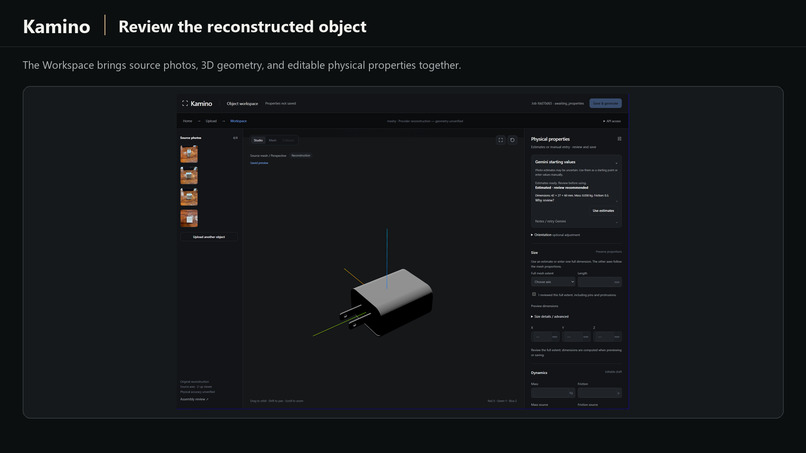The height and width of the screenshot is (453, 806).
Task: Click the Physical properties panel heading
Action: pos(550,139)
